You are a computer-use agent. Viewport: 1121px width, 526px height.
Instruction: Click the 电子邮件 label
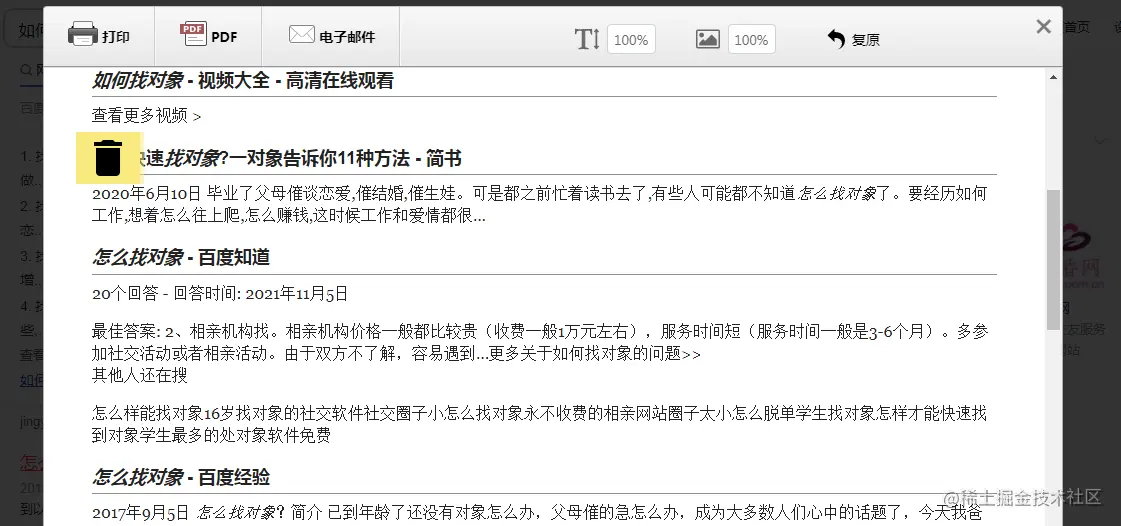coord(347,37)
